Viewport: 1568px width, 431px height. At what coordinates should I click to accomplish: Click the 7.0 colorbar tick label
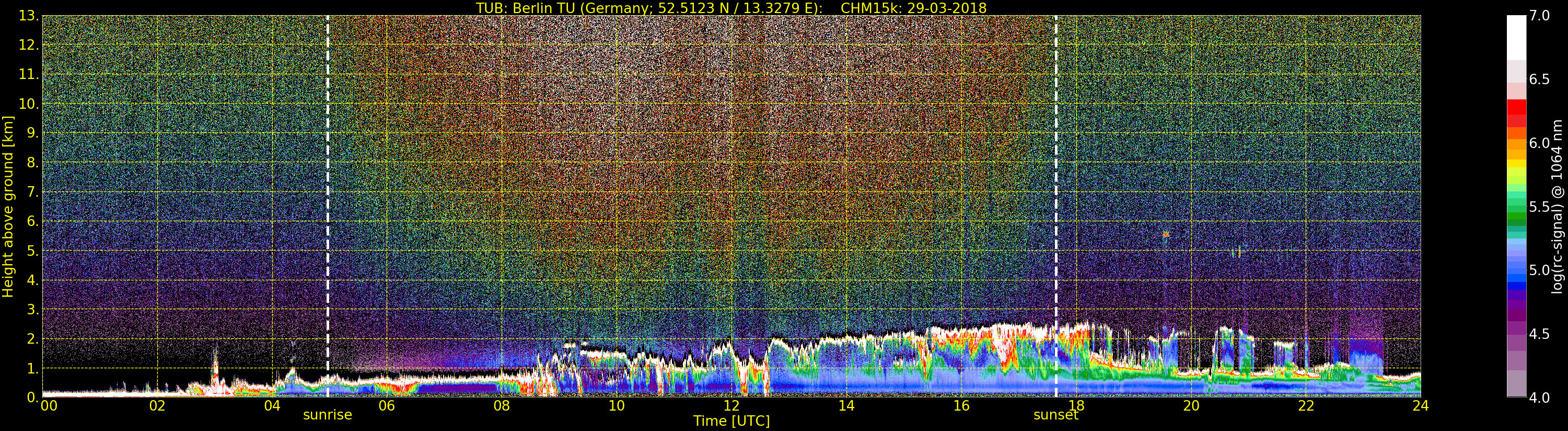1540,16
